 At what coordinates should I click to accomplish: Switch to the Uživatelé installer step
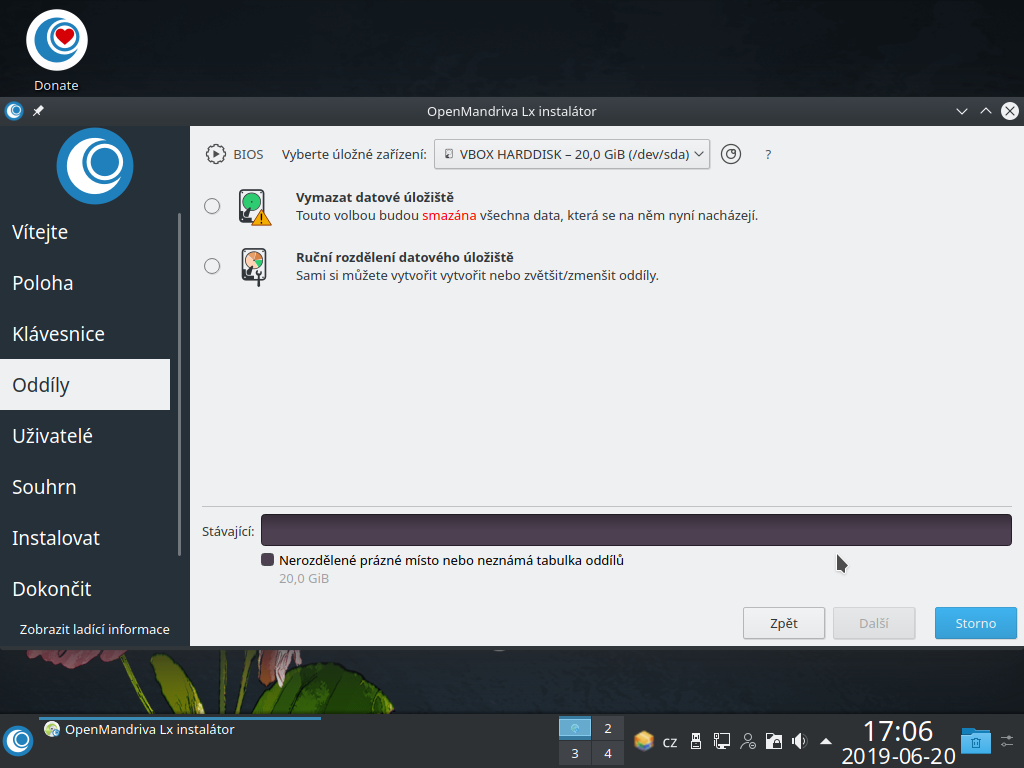55,436
